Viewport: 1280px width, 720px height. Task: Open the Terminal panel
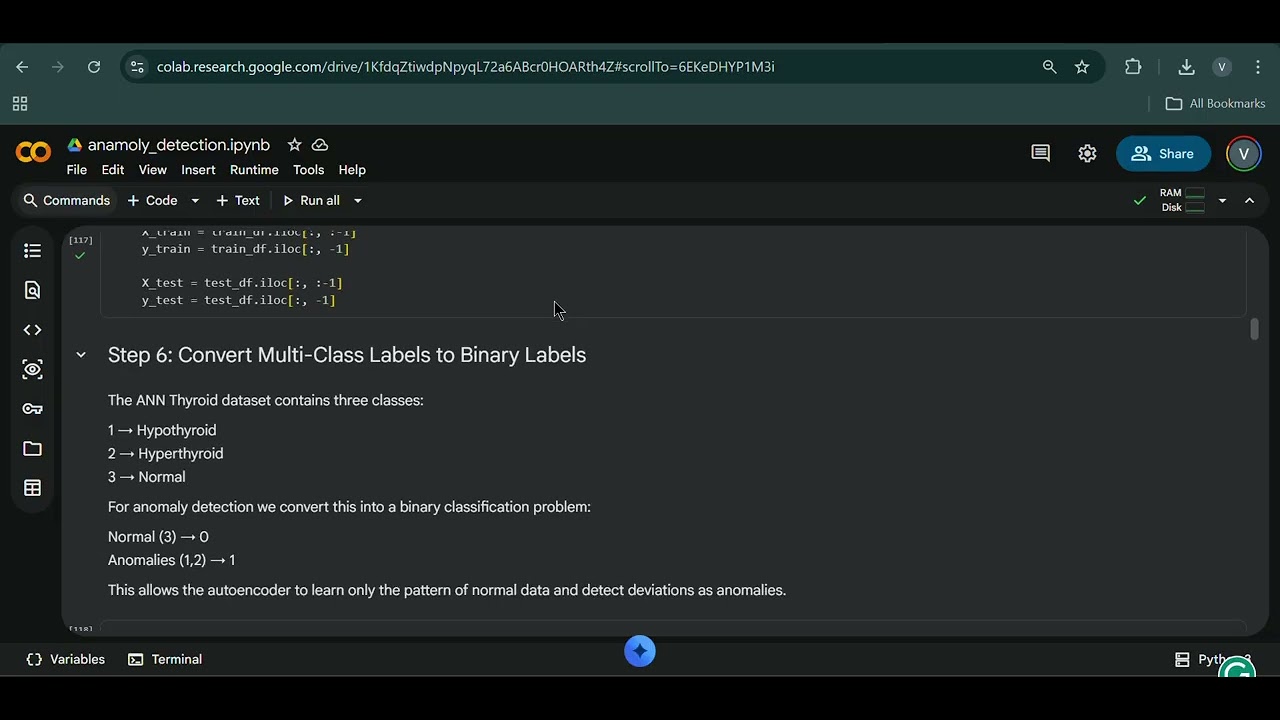(x=165, y=660)
